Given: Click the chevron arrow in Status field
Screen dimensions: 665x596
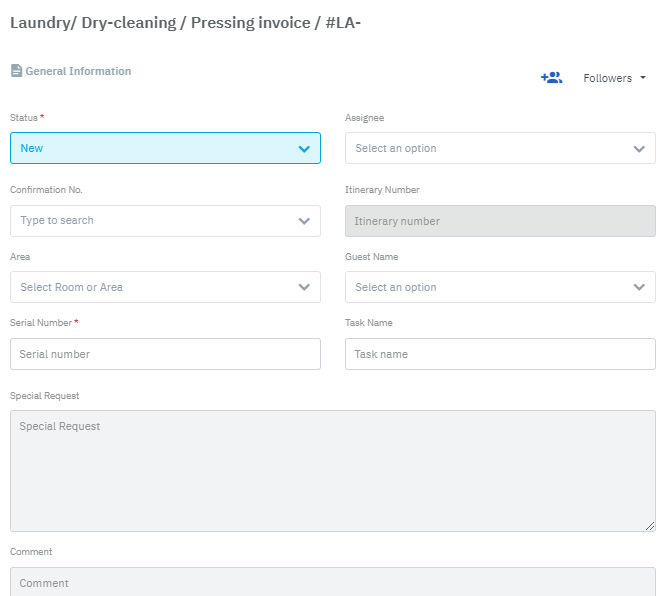Looking at the screenshot, I should tap(304, 149).
